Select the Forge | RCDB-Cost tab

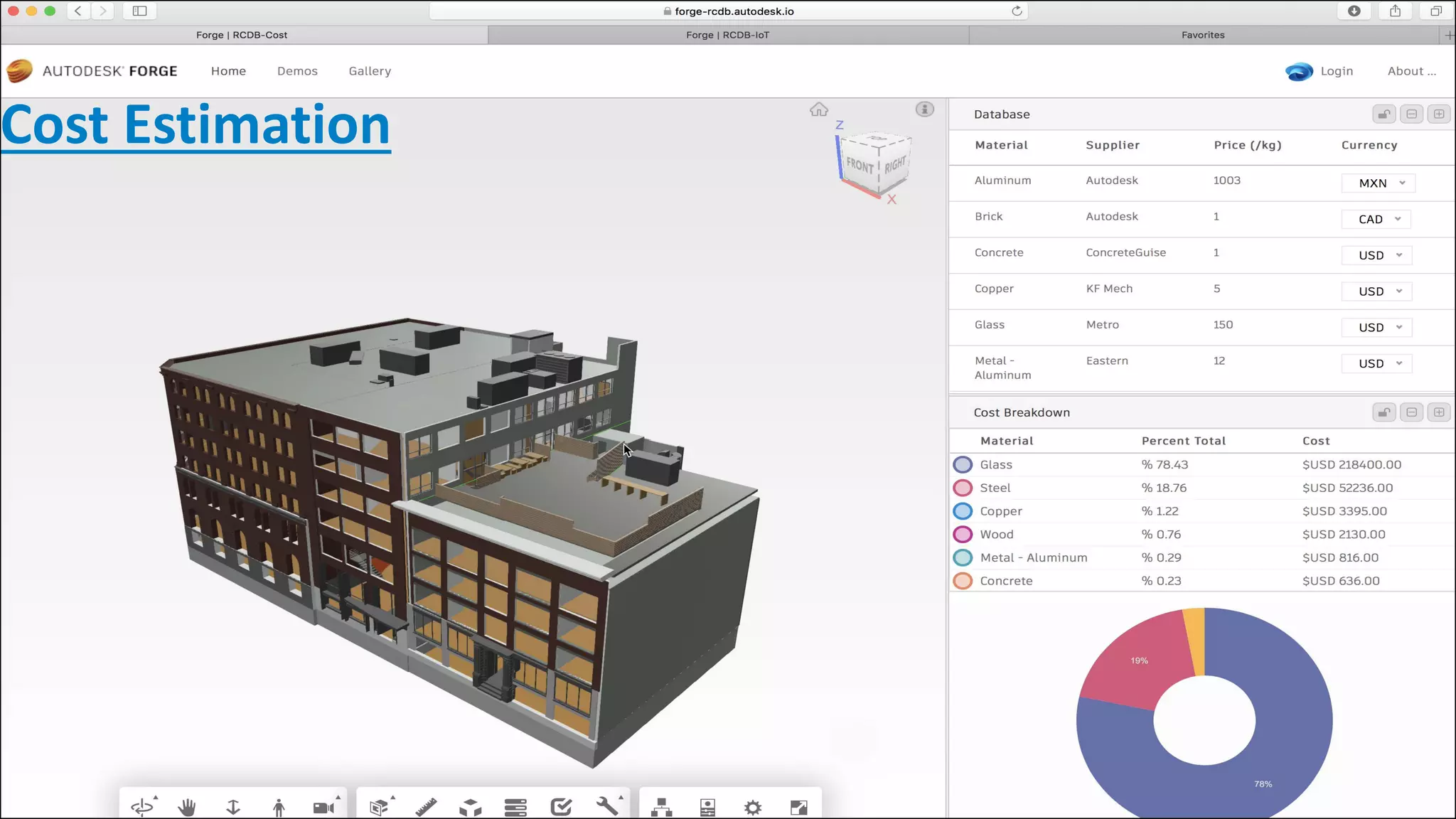(x=242, y=35)
